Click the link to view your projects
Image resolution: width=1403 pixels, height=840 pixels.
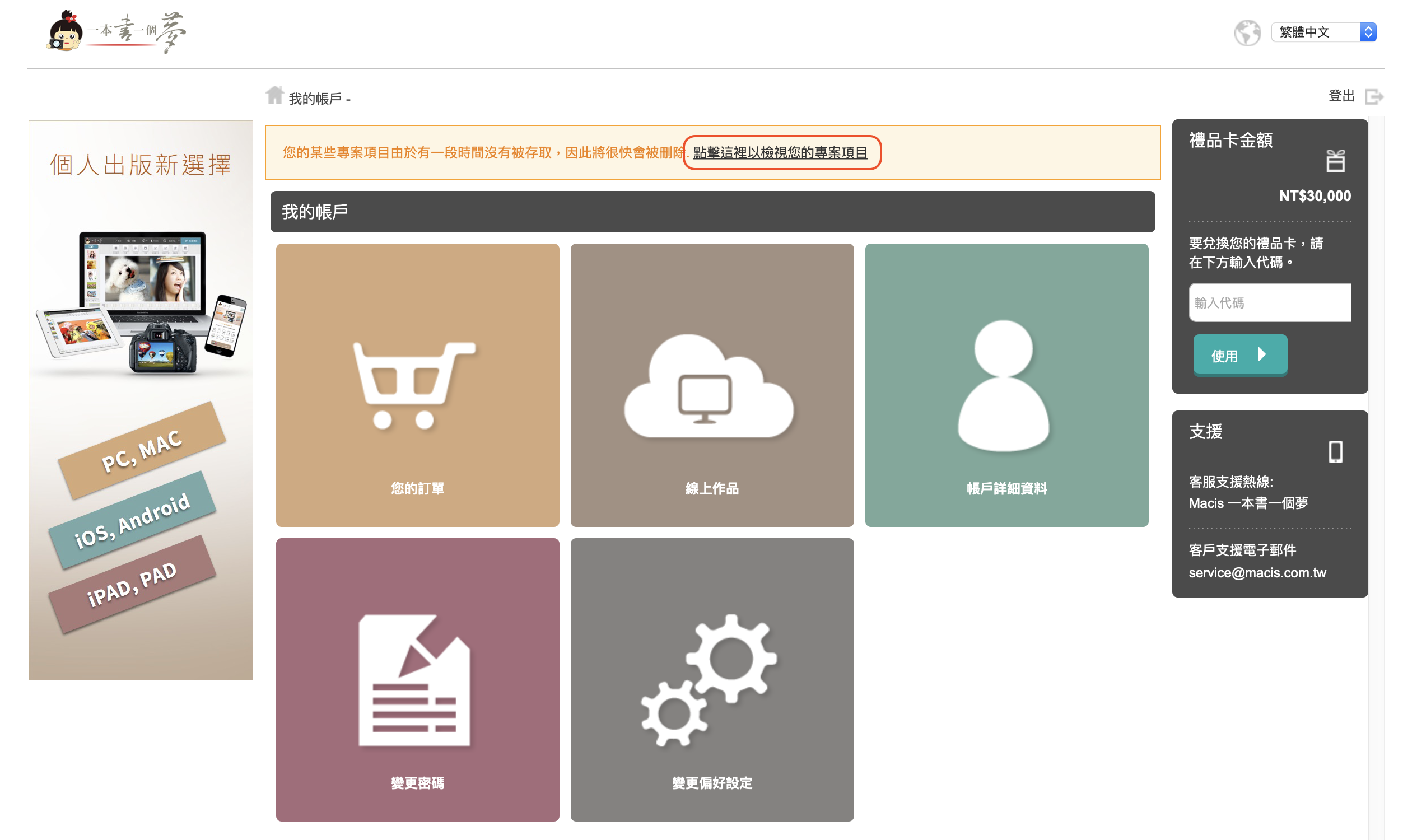780,153
